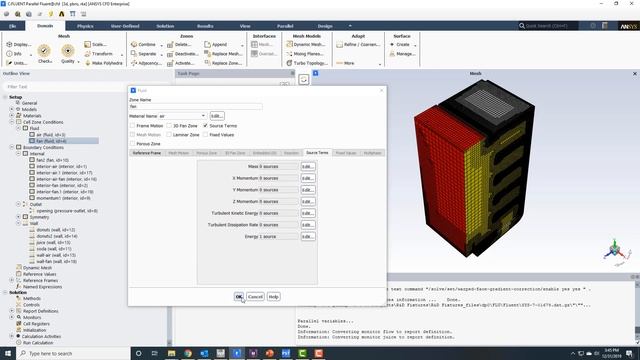The image size is (640, 360).
Task: Click the Surface Manage icon
Action: (x=392, y=54)
